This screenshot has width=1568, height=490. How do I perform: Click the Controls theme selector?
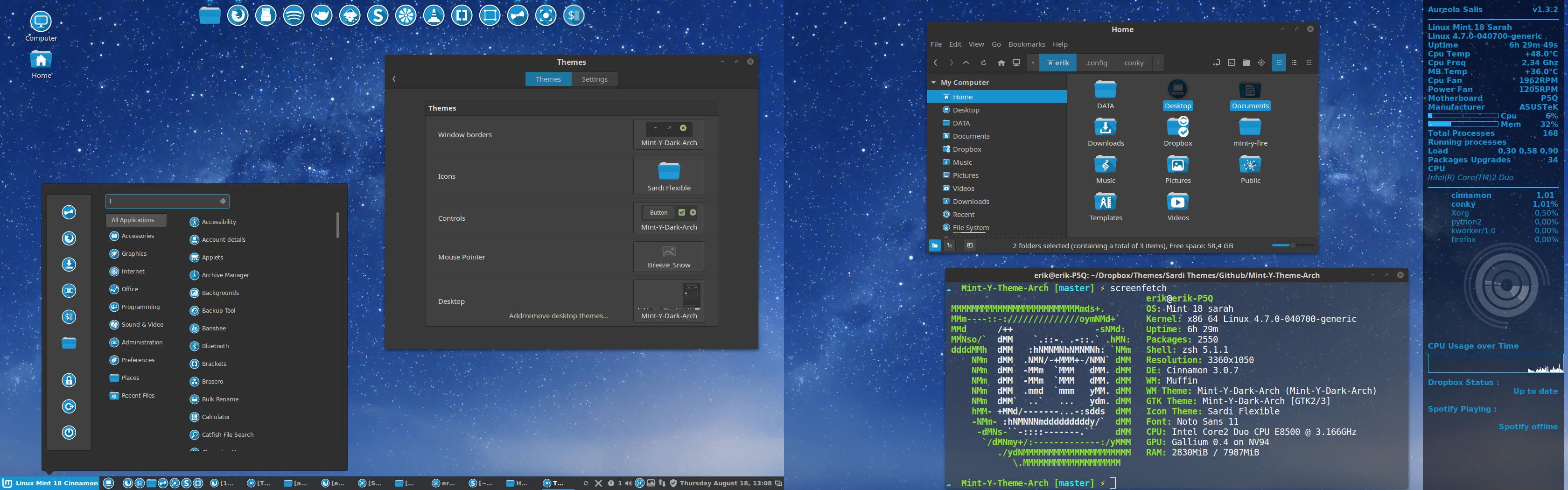(x=668, y=218)
